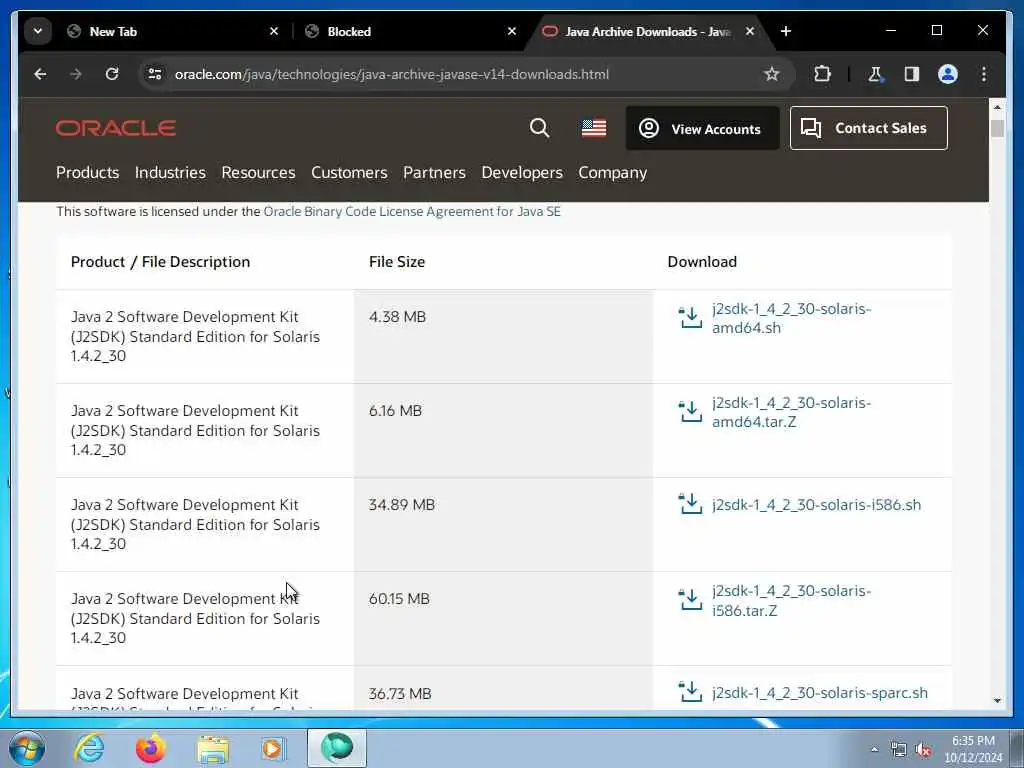Click download icon beside solaris-sparc.sh

(690, 692)
